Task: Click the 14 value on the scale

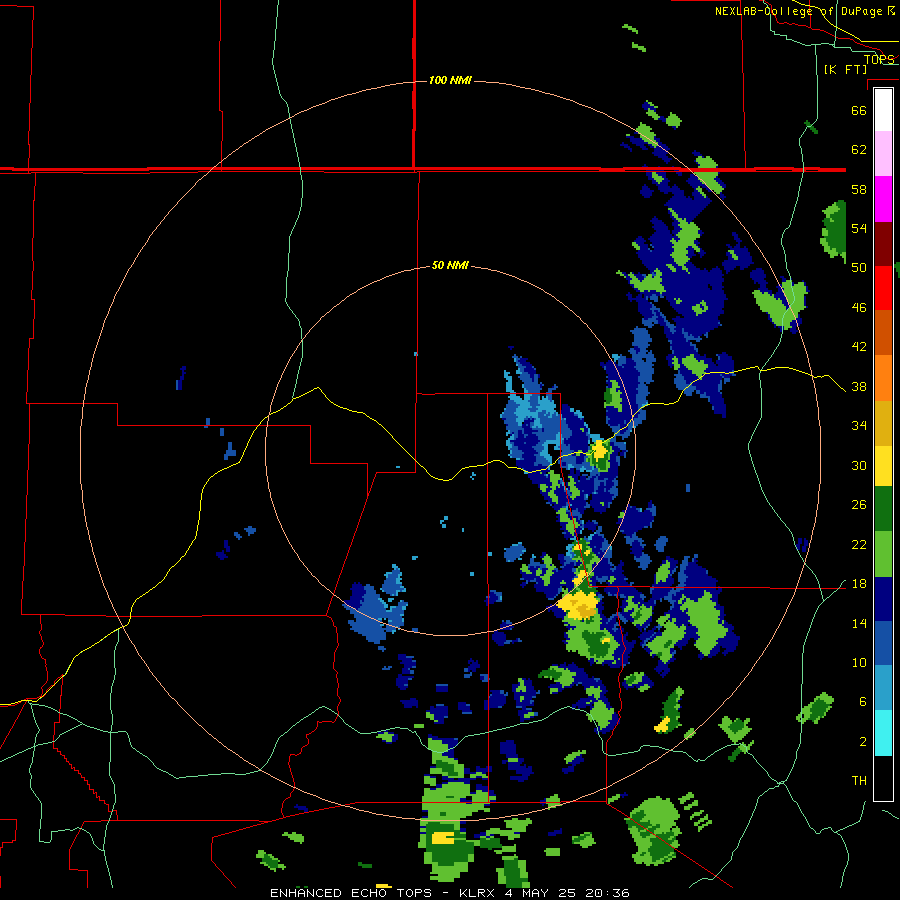Action: click(x=859, y=623)
